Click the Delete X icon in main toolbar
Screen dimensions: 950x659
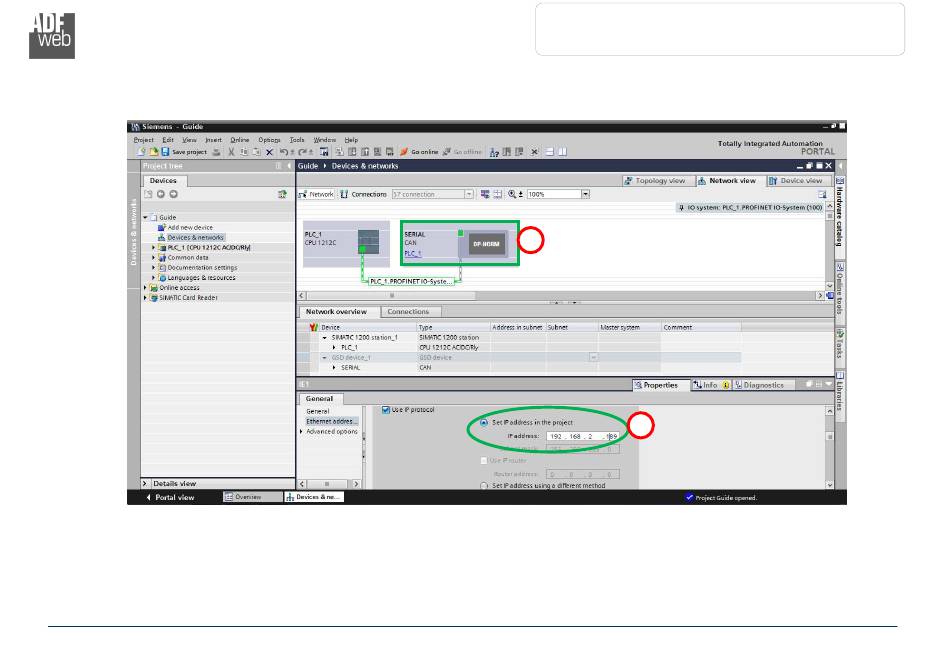[x=270, y=152]
